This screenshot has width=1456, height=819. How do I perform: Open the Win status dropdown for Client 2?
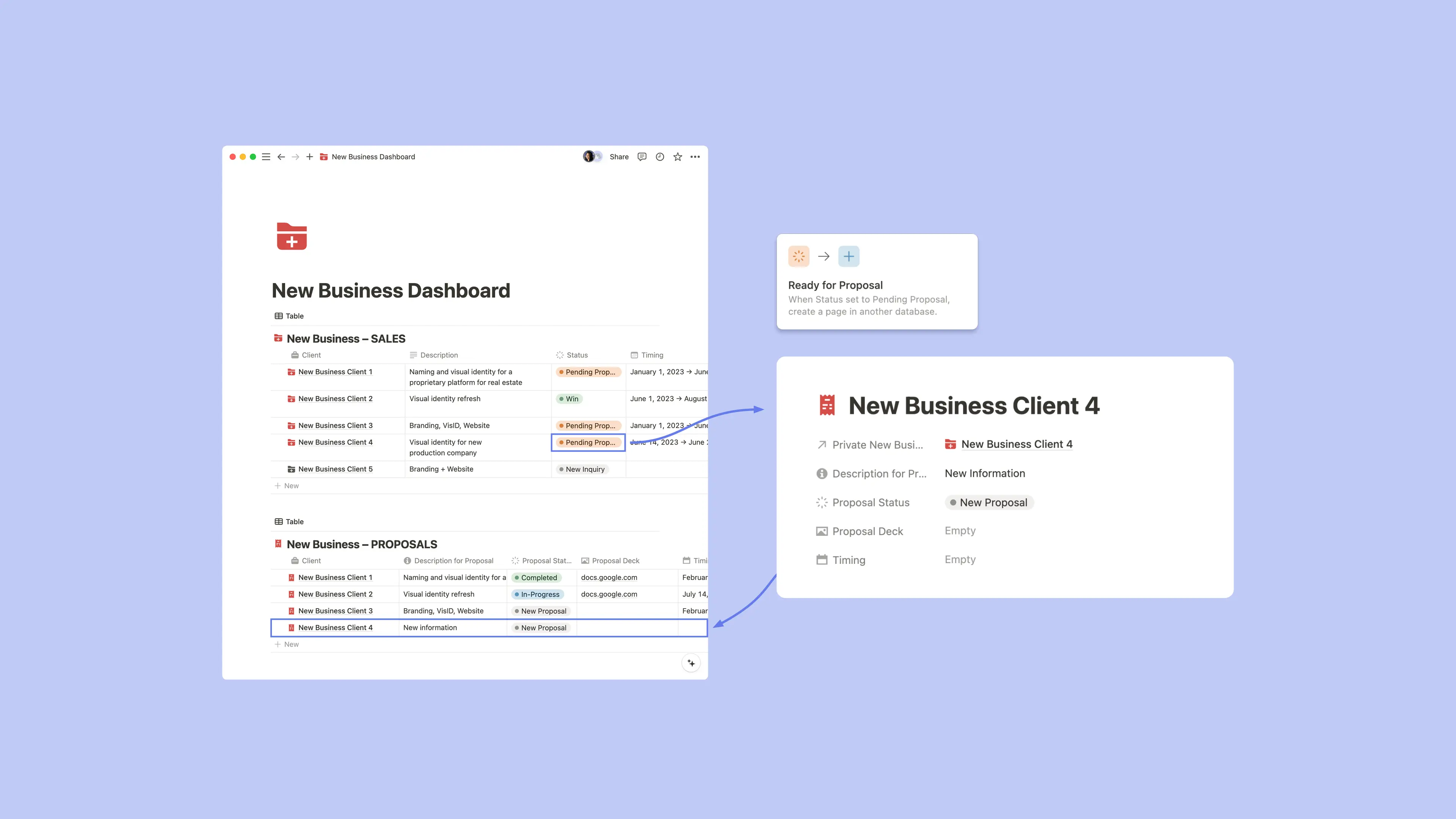click(569, 399)
